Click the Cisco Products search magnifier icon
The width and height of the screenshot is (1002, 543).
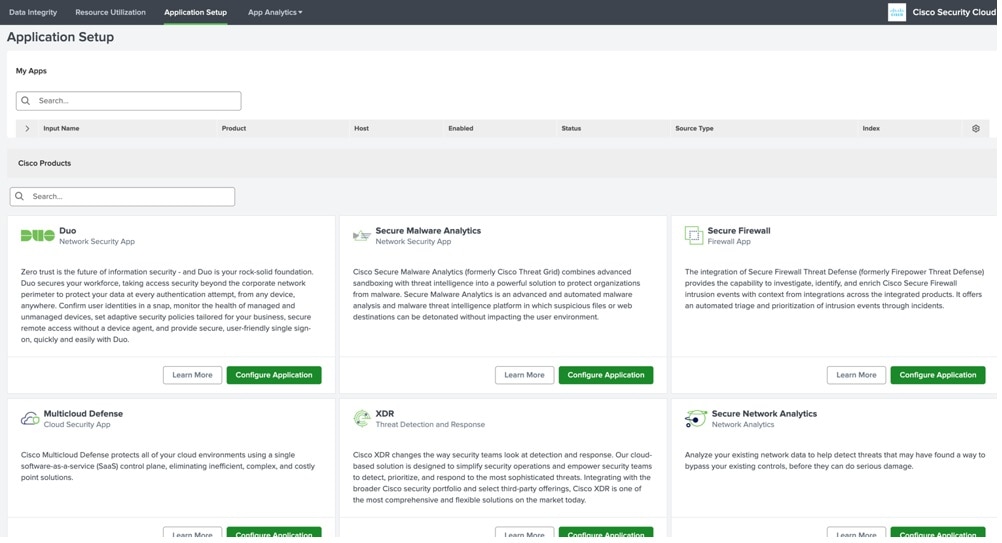(x=20, y=196)
